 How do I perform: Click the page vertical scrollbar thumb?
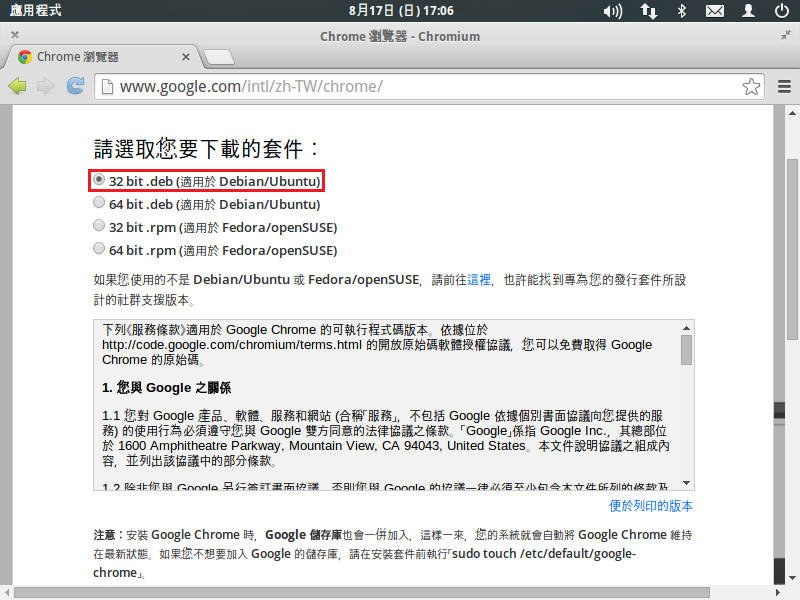point(792,249)
